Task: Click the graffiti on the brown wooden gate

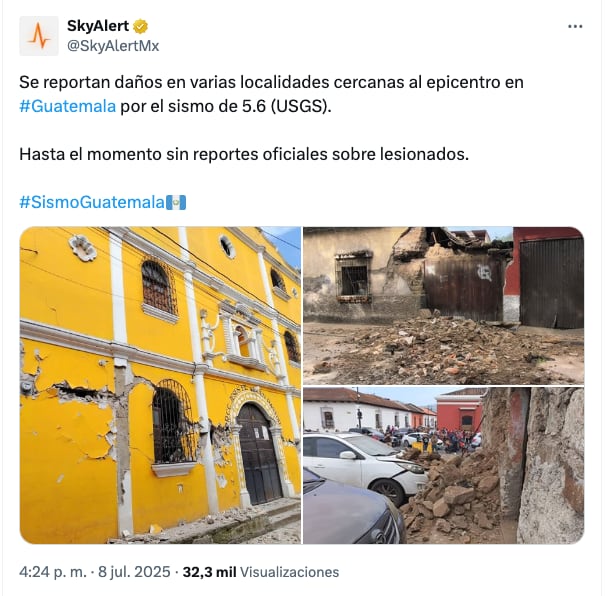Action: point(483,272)
